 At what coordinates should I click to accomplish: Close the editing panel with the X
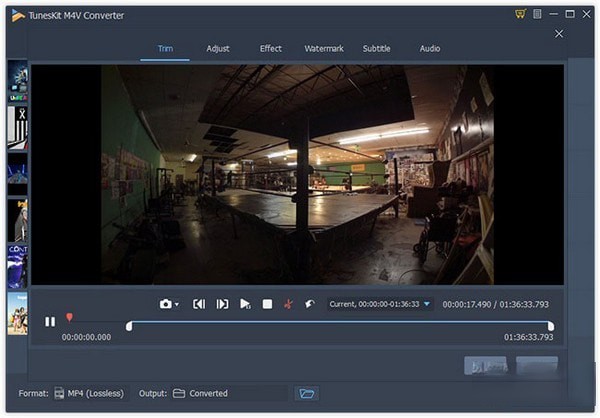559,34
